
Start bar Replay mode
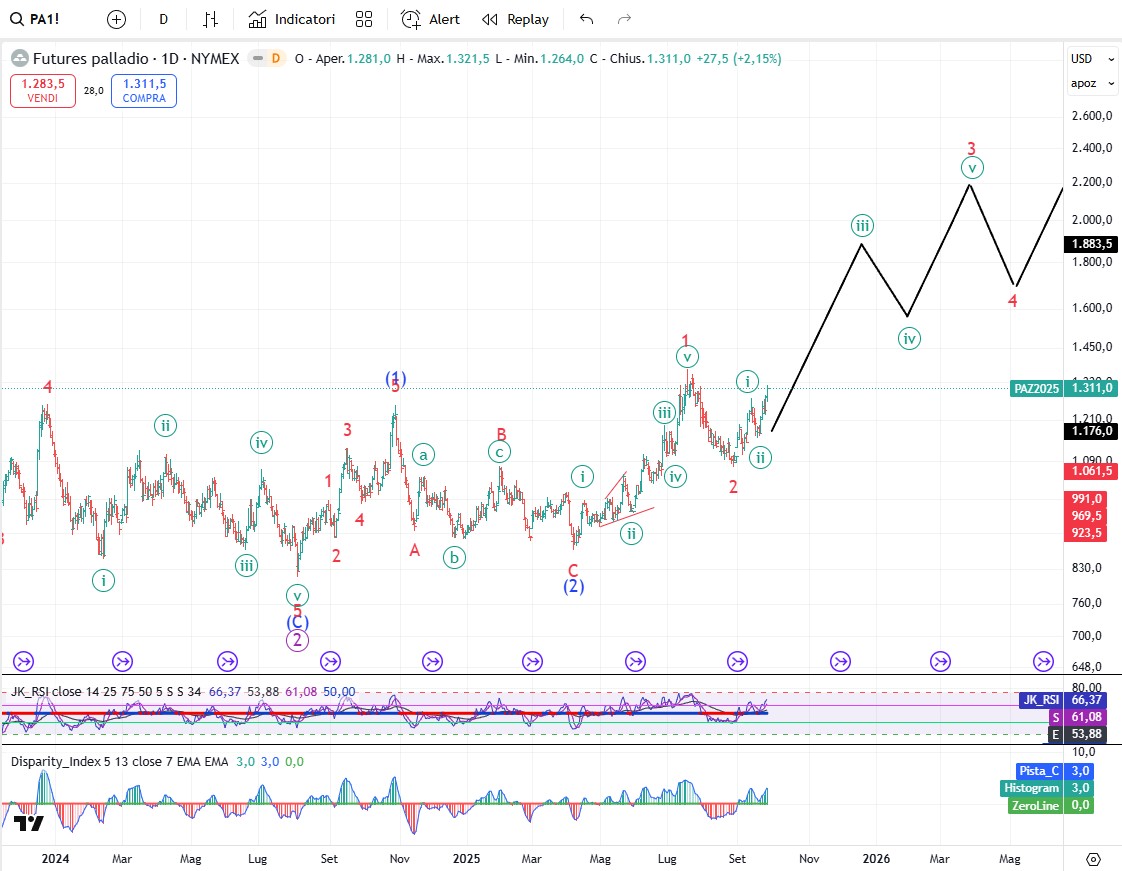click(x=515, y=19)
